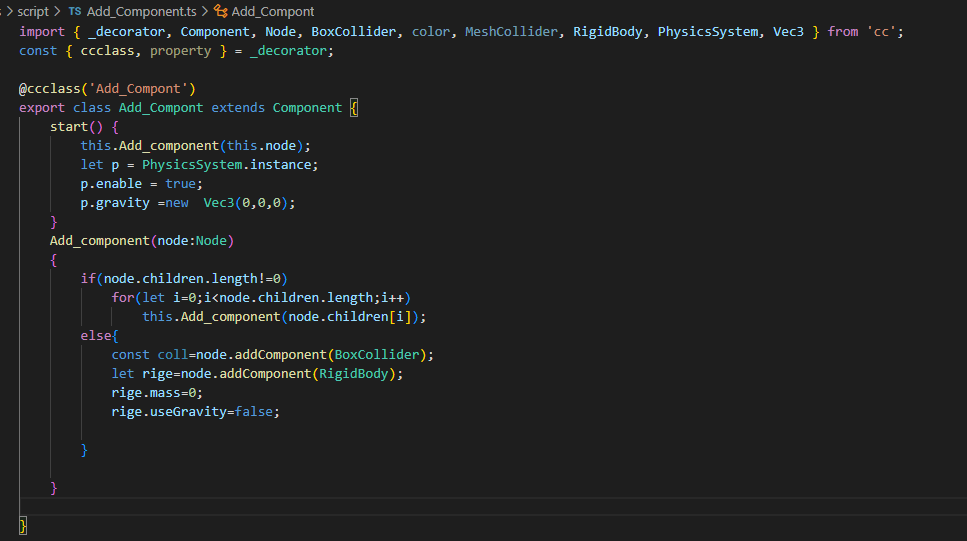967x541 pixels.
Task: Click 'property' in the const destructuring
Action: point(181,51)
